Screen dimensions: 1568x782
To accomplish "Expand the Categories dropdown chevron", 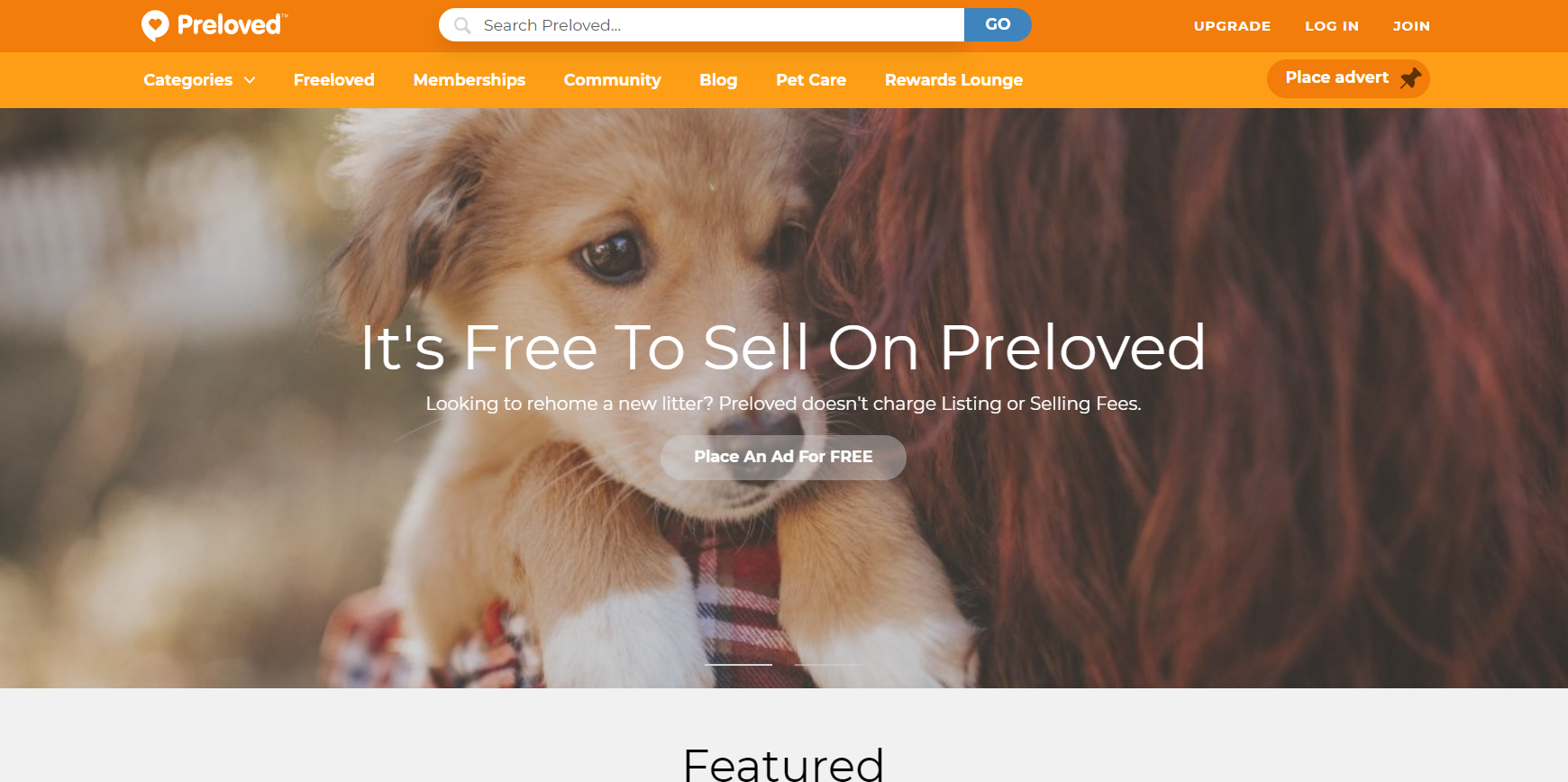I will click(250, 80).
